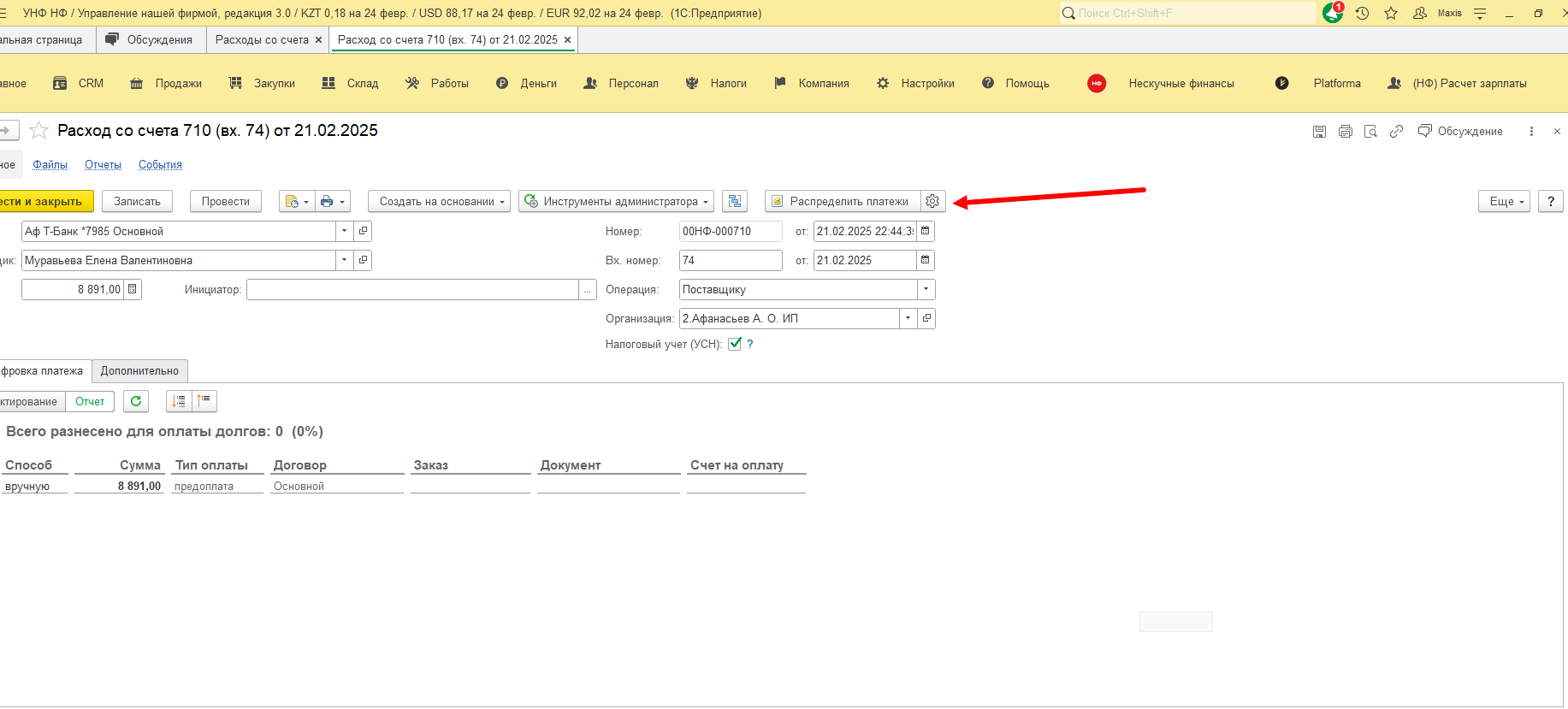The image size is (1568, 709).
Task: Open the Файлы link
Action: click(50, 165)
